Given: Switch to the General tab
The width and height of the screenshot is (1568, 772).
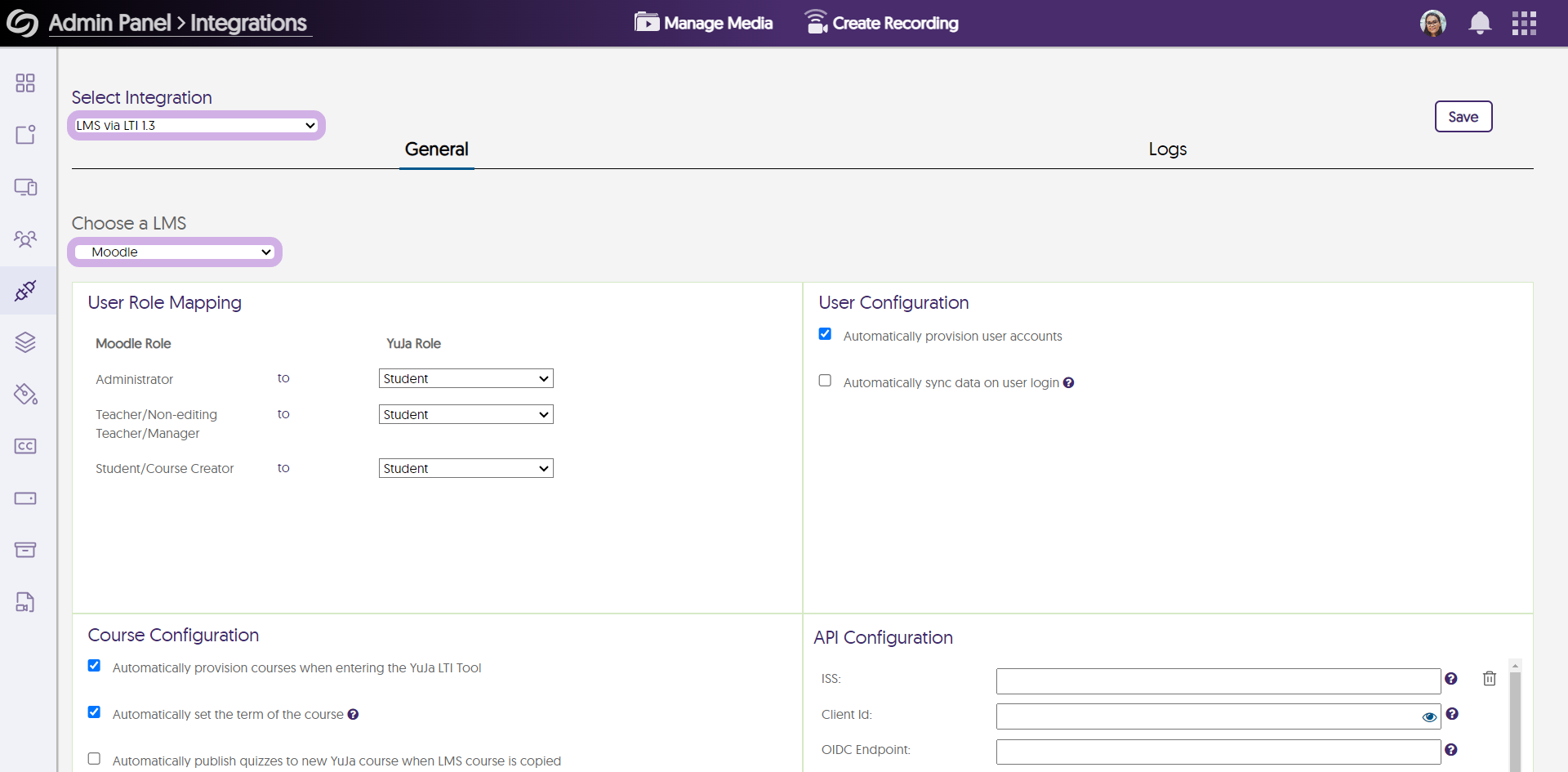Looking at the screenshot, I should click(x=437, y=149).
